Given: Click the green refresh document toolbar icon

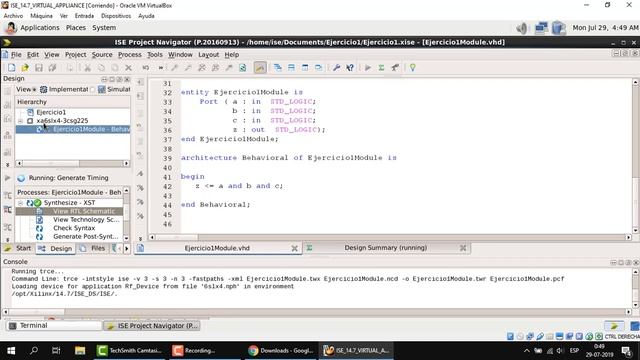Looking at the screenshot, I should [x=242, y=68].
